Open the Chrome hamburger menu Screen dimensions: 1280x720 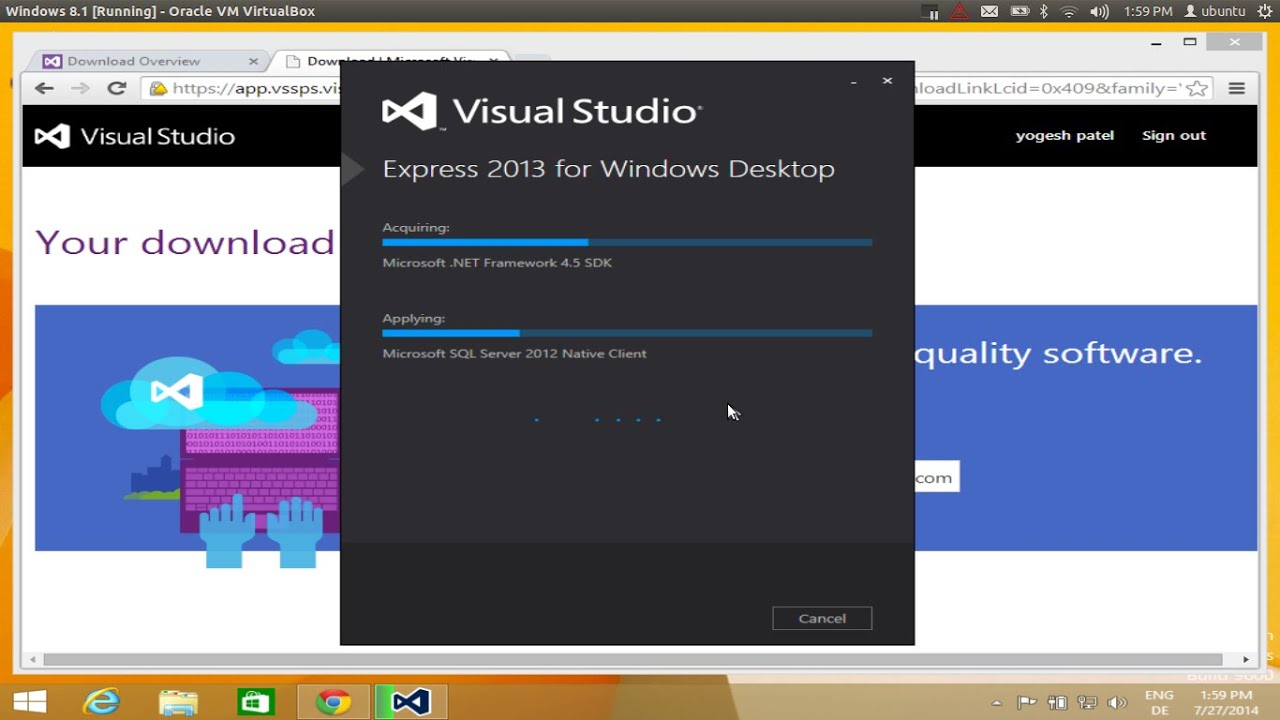[1237, 88]
